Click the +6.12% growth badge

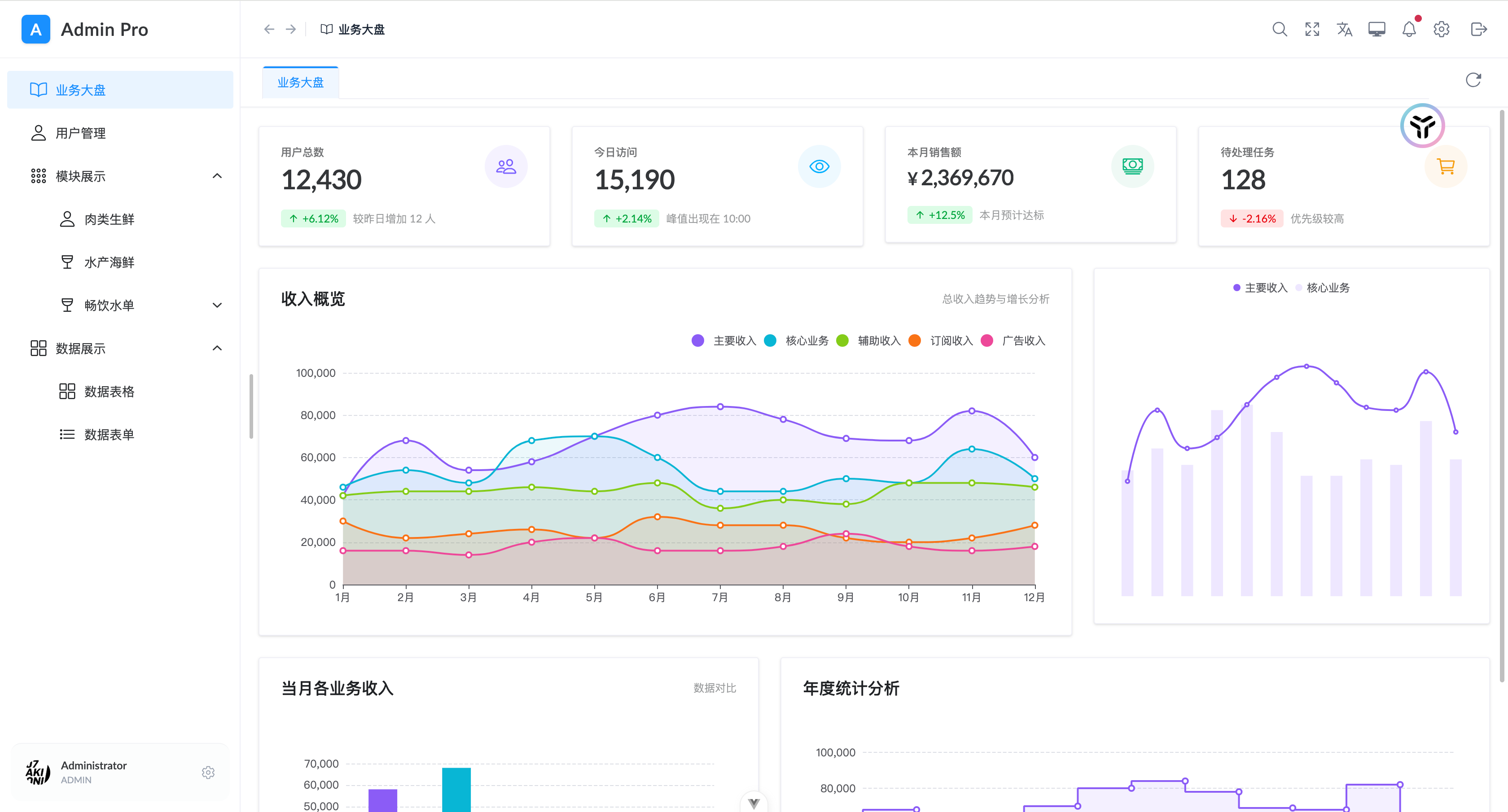coord(313,219)
